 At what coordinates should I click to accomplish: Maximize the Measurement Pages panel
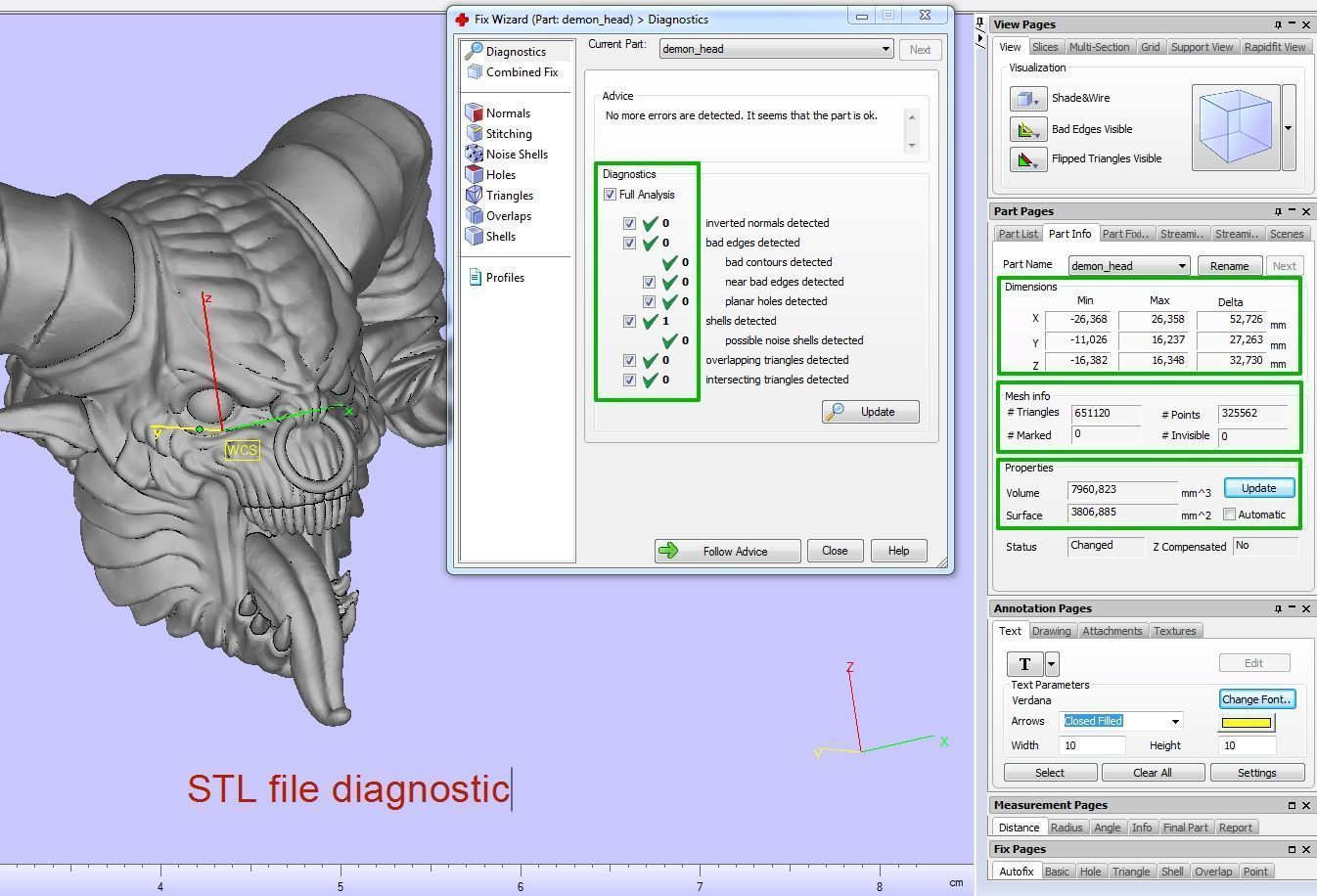coord(1292,805)
